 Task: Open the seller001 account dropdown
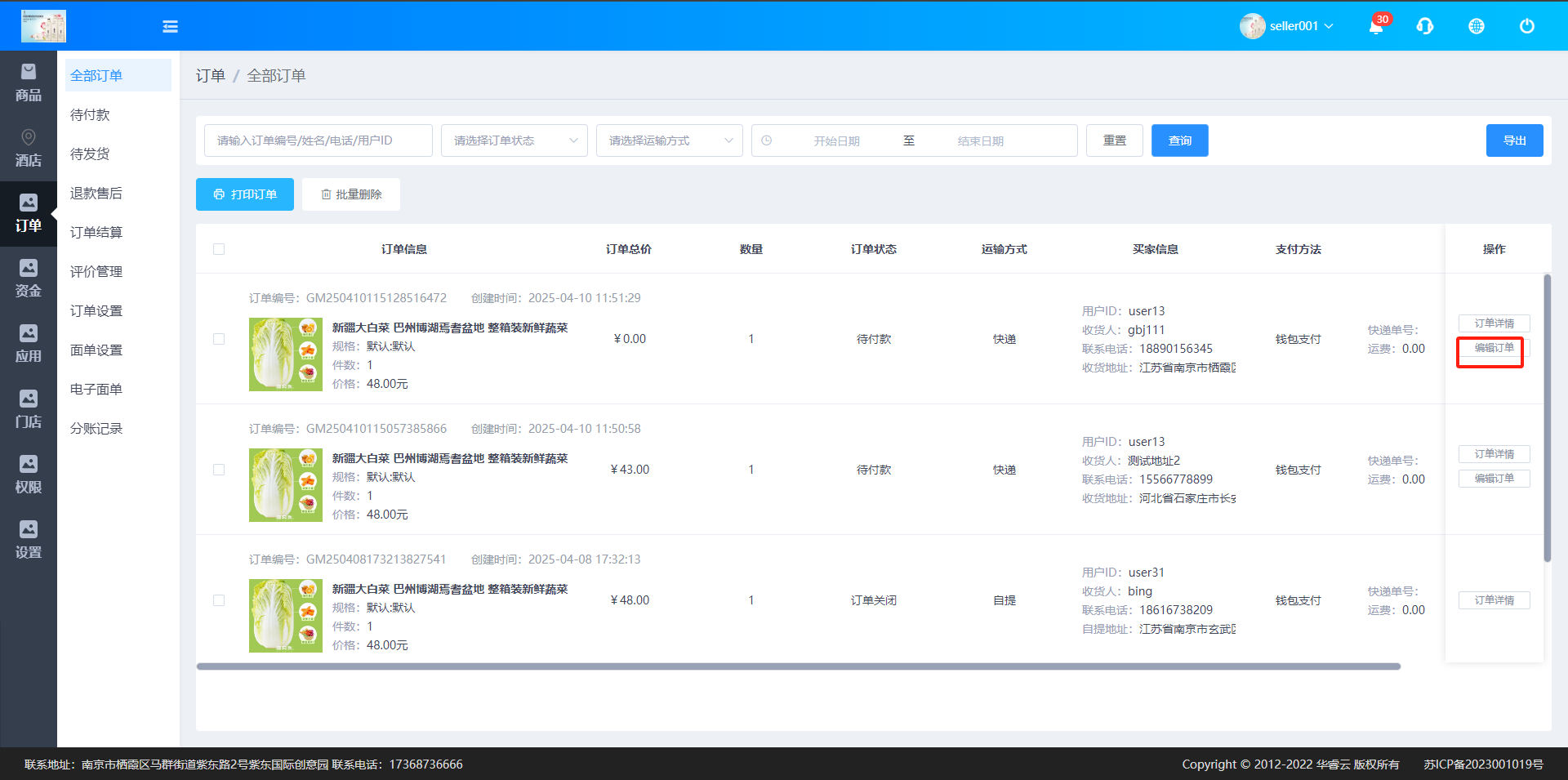(1287, 26)
